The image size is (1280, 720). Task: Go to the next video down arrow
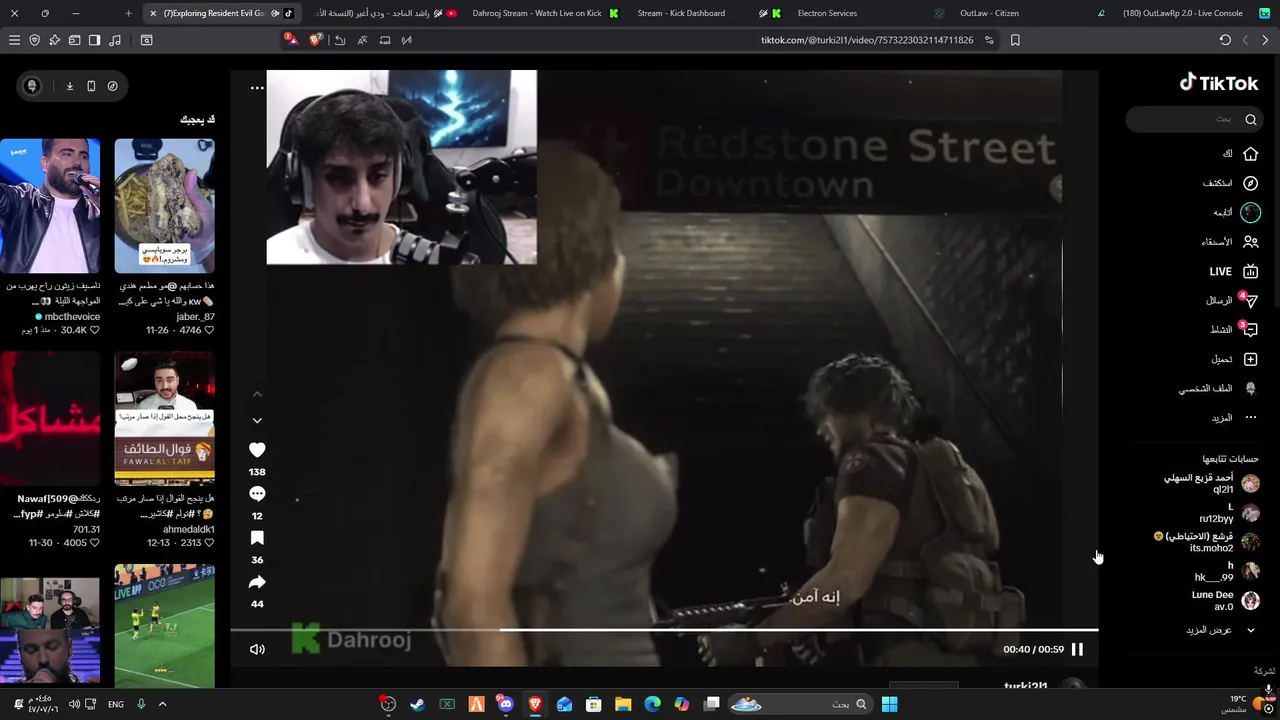(x=257, y=421)
